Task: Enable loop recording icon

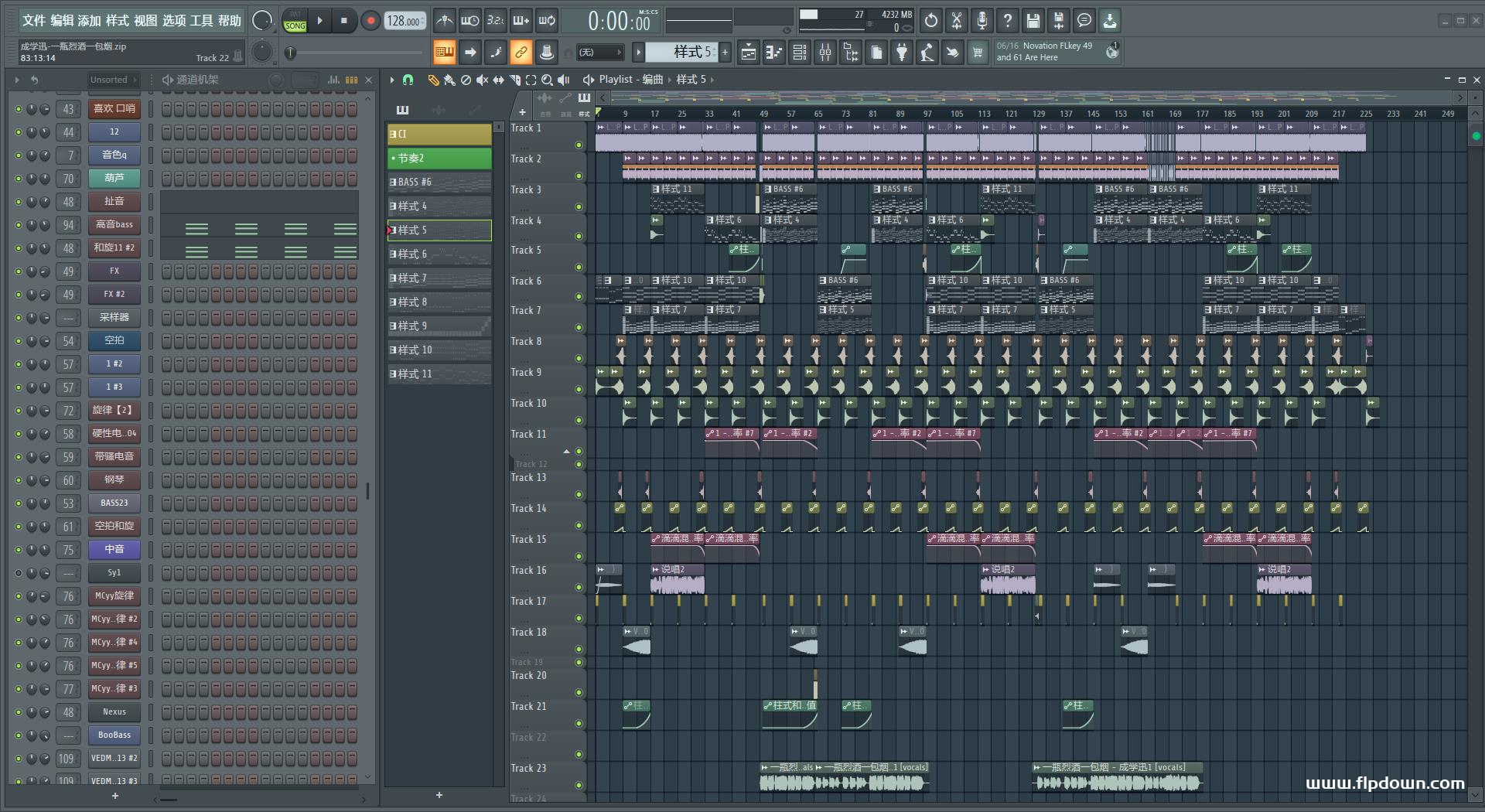Action: tap(547, 21)
